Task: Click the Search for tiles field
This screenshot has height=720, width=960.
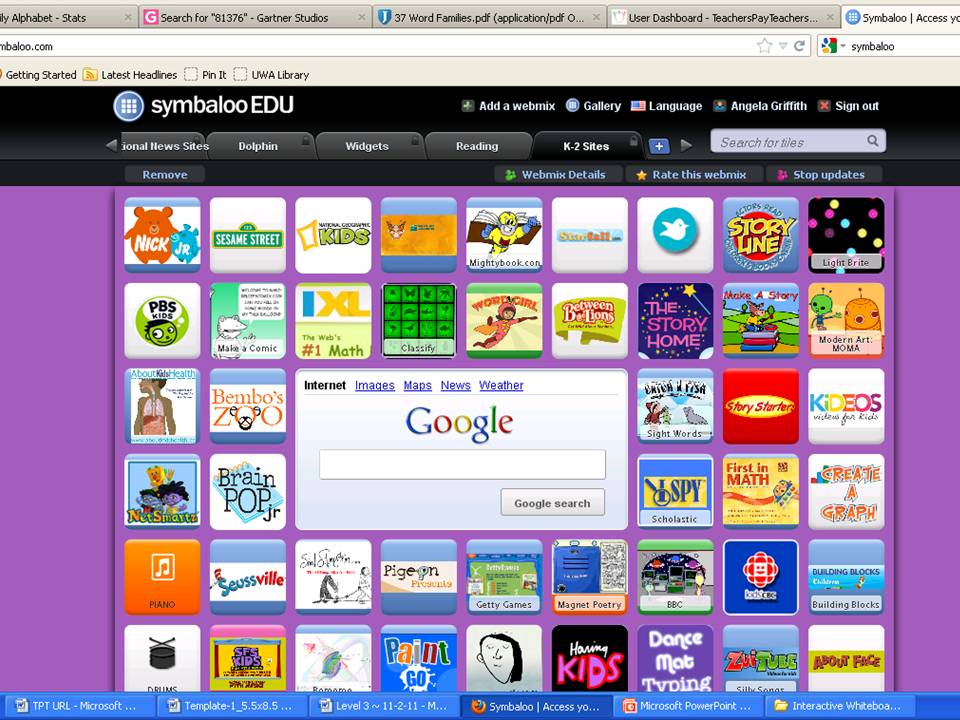Action: pos(798,142)
